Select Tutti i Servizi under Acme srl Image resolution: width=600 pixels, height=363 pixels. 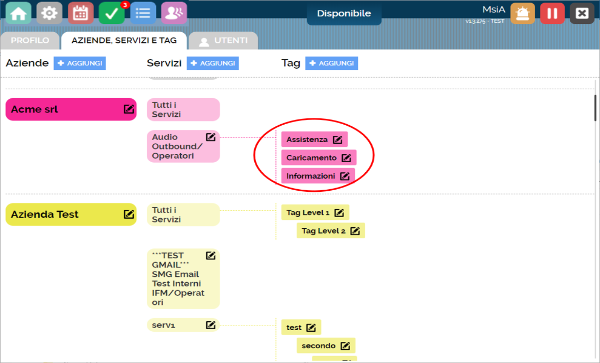pos(183,109)
